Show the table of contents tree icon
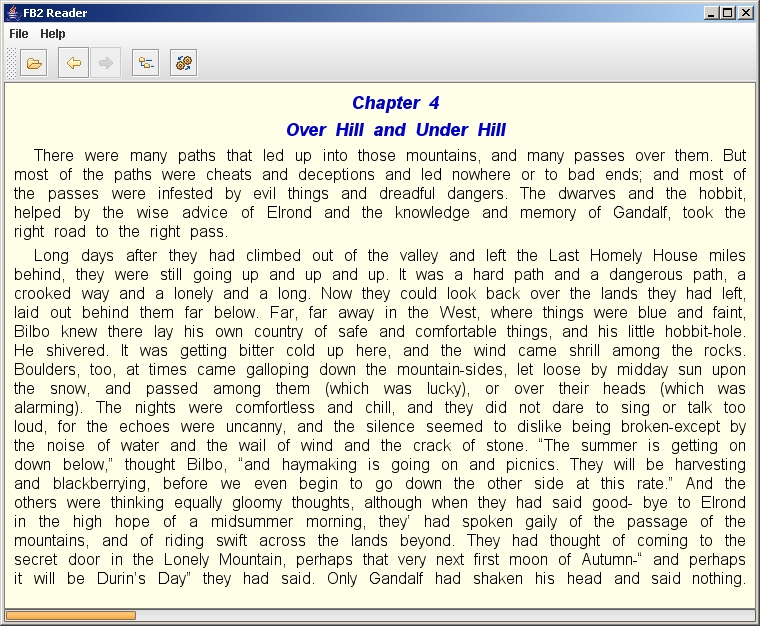This screenshot has width=760, height=626. [x=145, y=63]
